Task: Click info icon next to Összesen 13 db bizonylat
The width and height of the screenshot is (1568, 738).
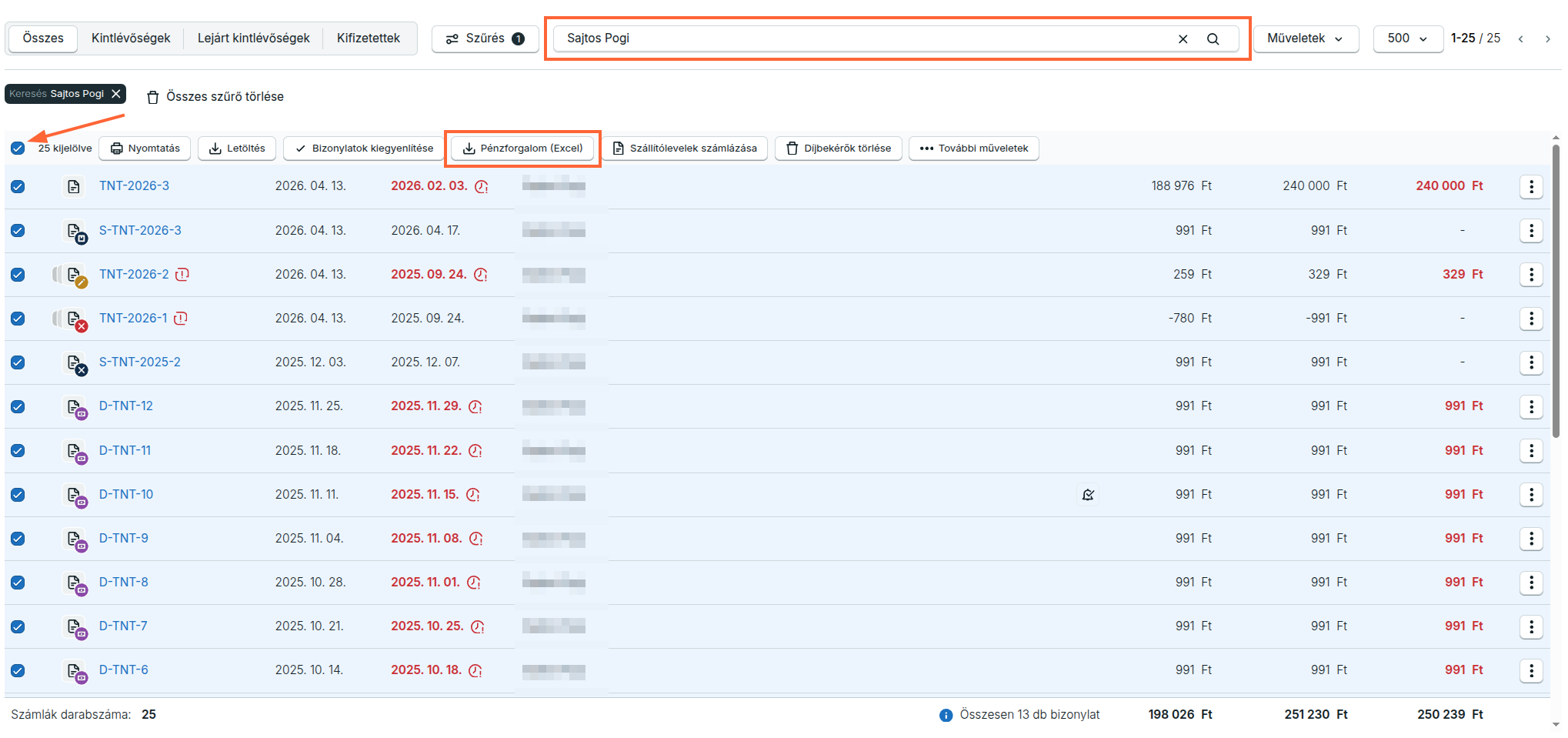Action: [946, 715]
